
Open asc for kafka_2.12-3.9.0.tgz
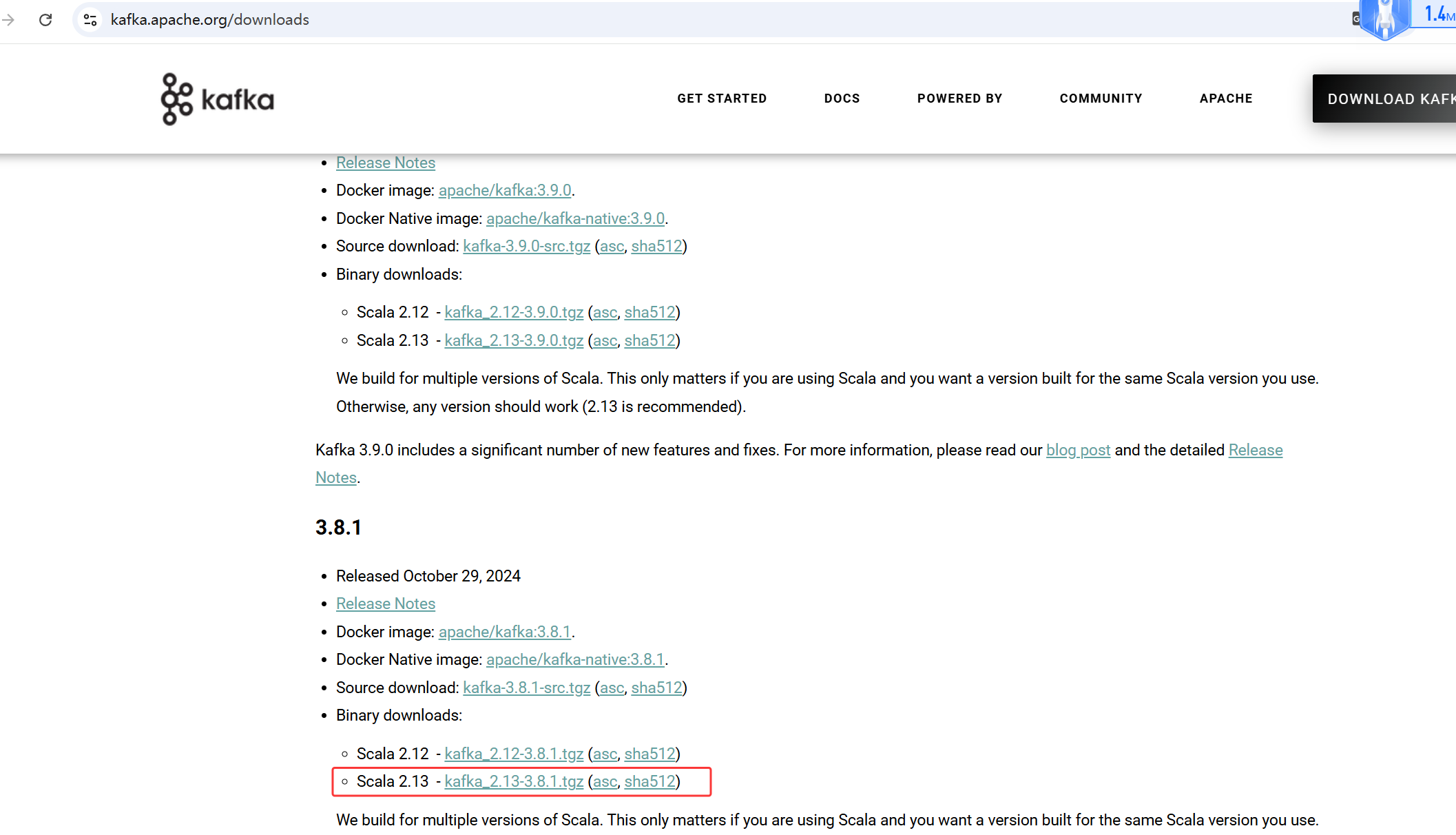click(605, 312)
